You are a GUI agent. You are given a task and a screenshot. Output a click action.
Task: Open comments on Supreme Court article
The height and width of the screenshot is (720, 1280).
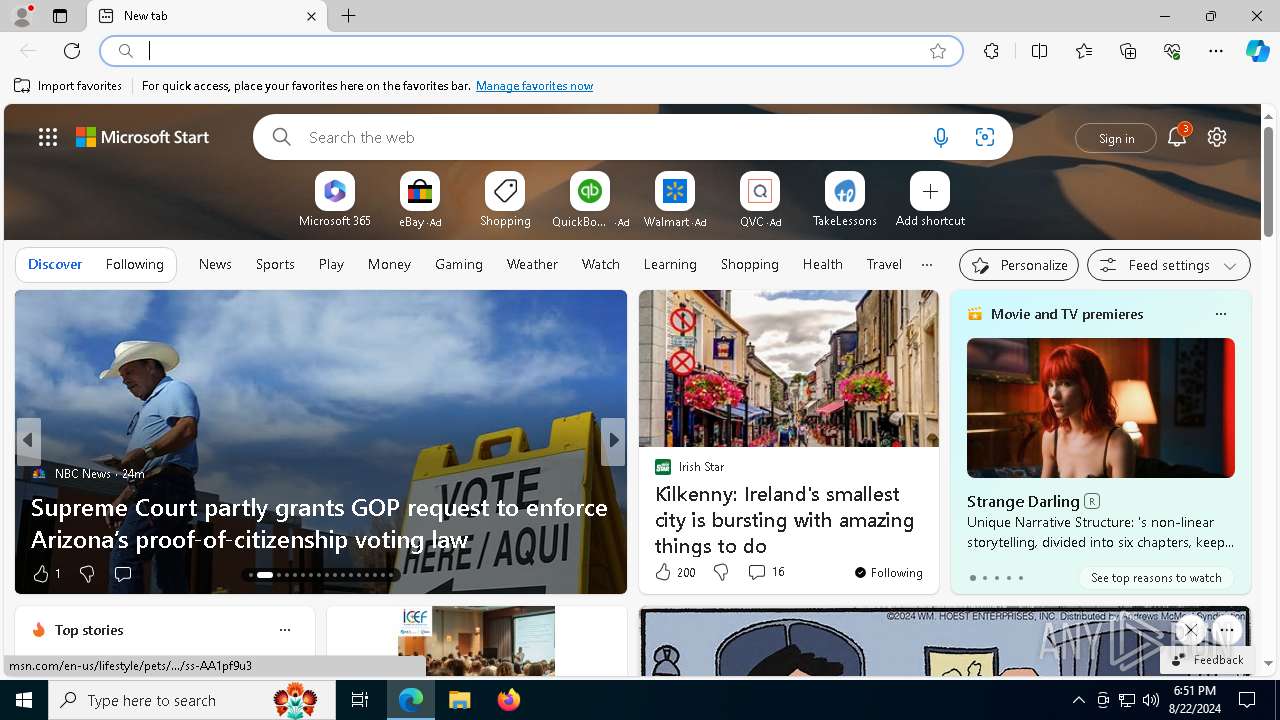pyautogui.click(x=123, y=574)
